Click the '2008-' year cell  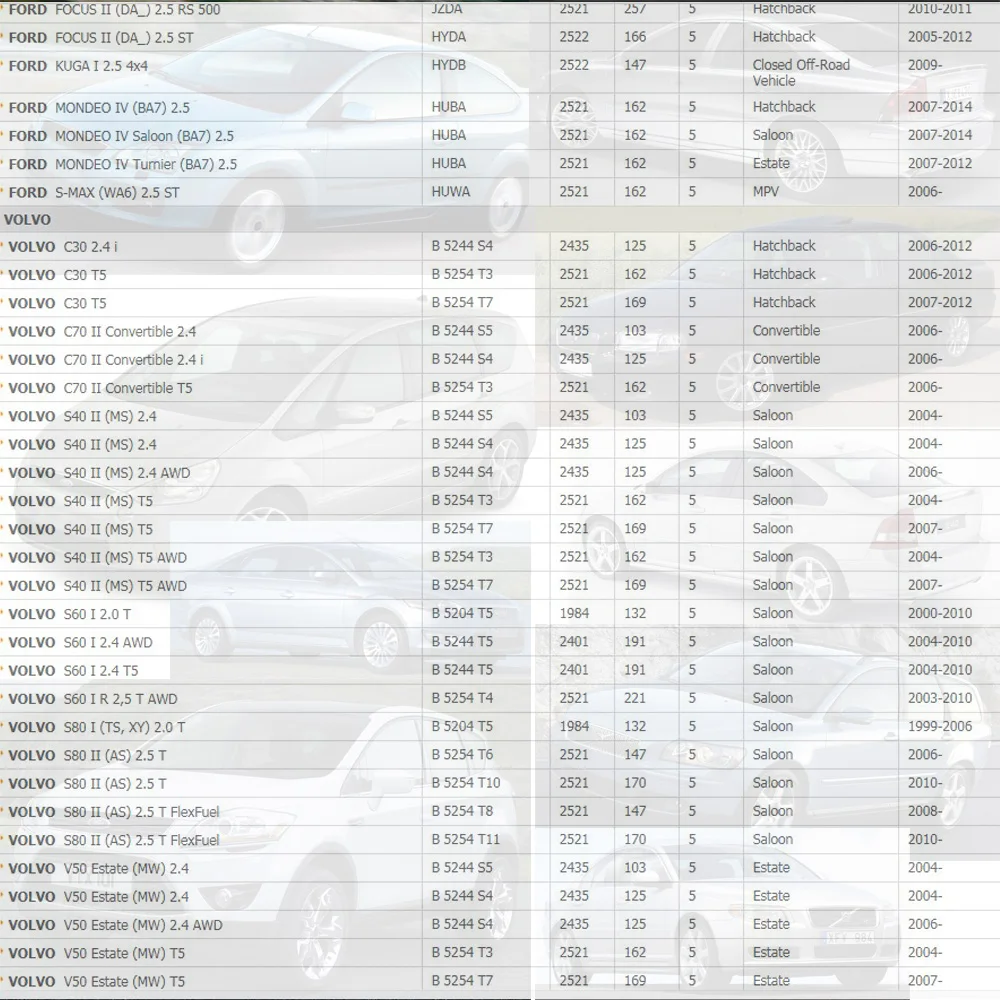(x=925, y=811)
